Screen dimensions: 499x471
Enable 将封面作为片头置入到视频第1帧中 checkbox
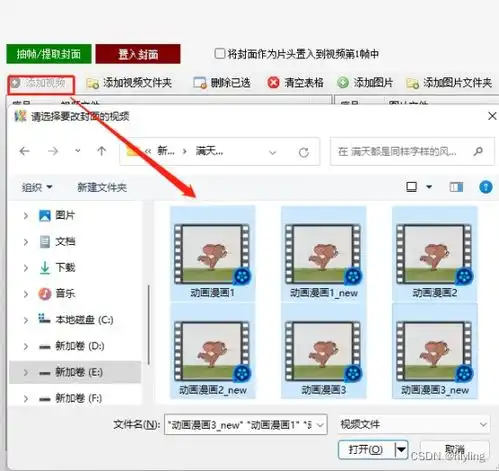(x=220, y=53)
